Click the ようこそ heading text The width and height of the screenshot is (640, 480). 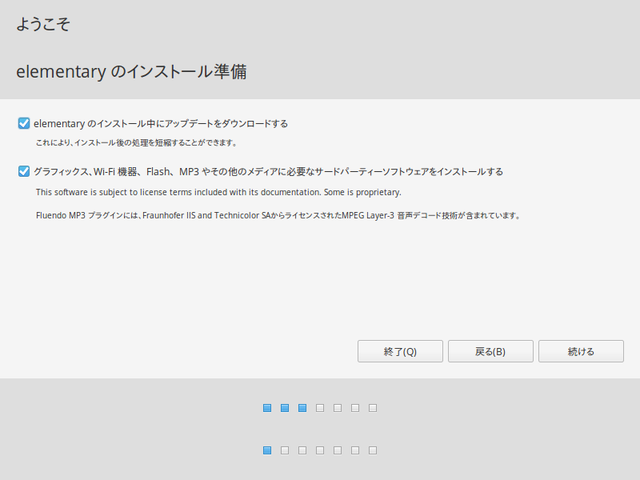pyautogui.click(x=43, y=24)
